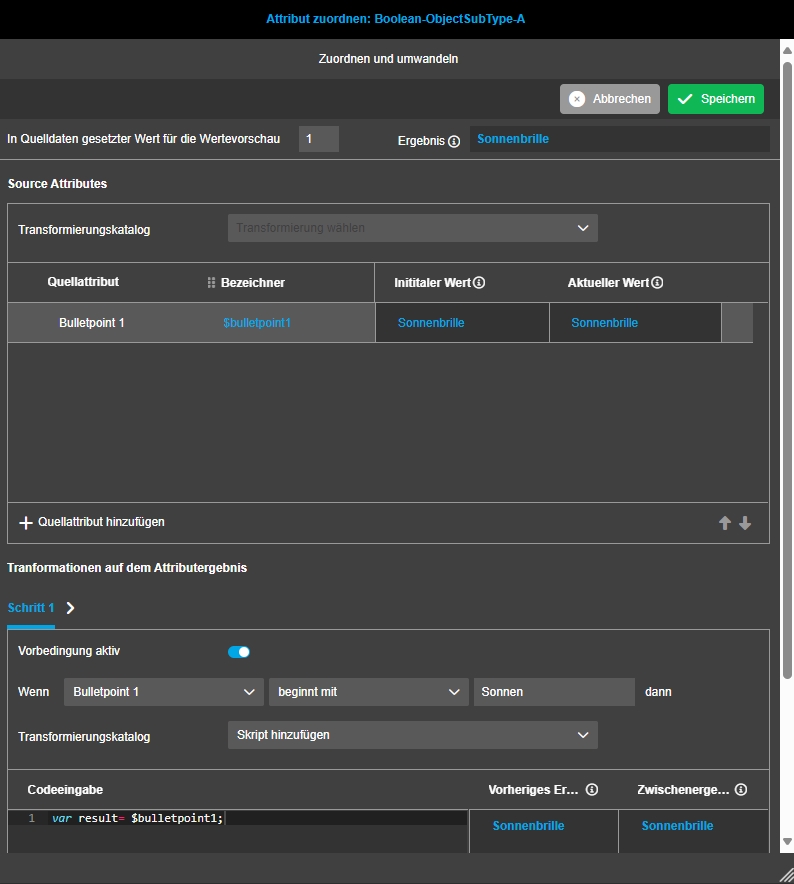Add source attribute via Quellattribut hinzufügen
Viewport: 794px width, 884px height.
(92, 522)
